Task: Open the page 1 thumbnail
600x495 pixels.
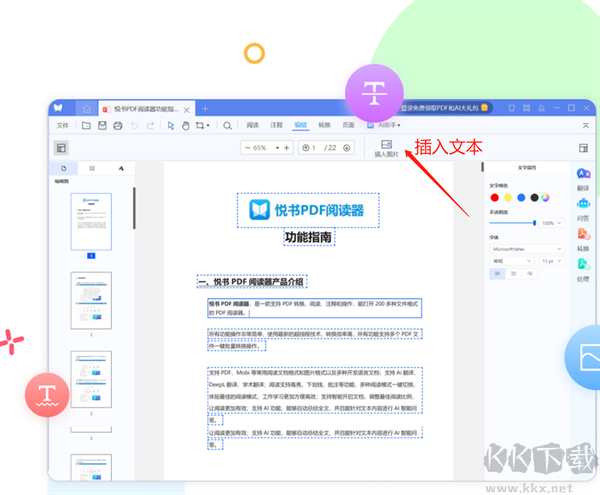Action: pos(91,221)
